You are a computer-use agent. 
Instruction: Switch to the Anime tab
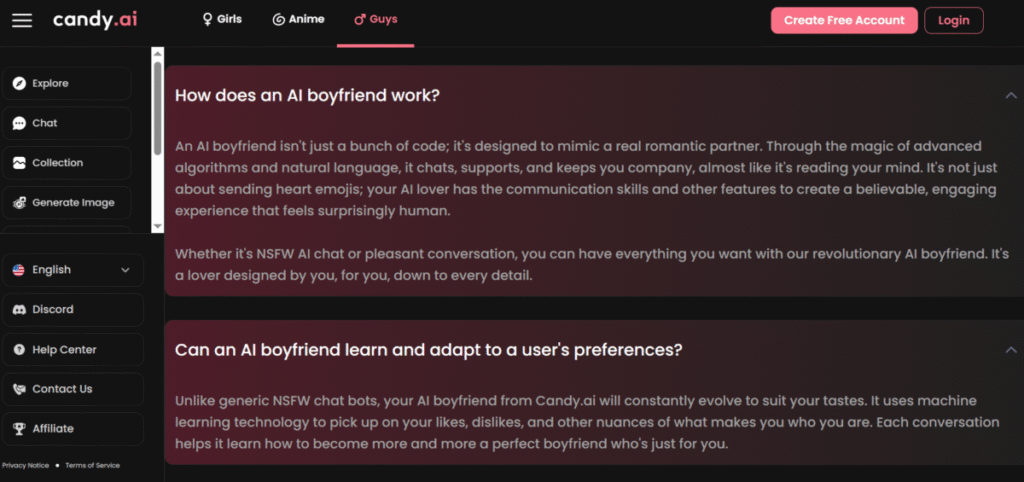298,19
